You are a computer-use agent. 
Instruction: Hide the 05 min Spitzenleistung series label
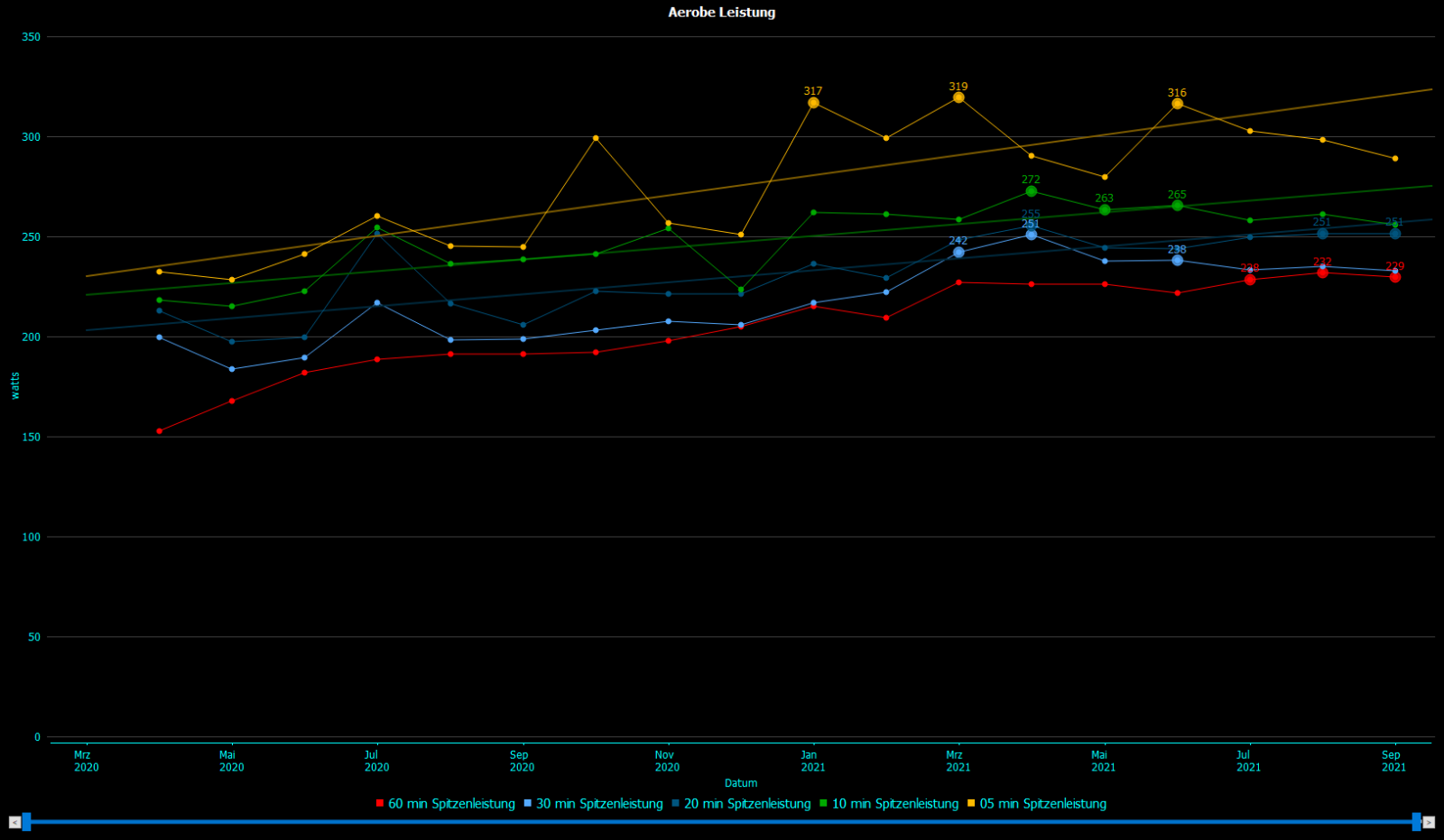click(1042, 804)
